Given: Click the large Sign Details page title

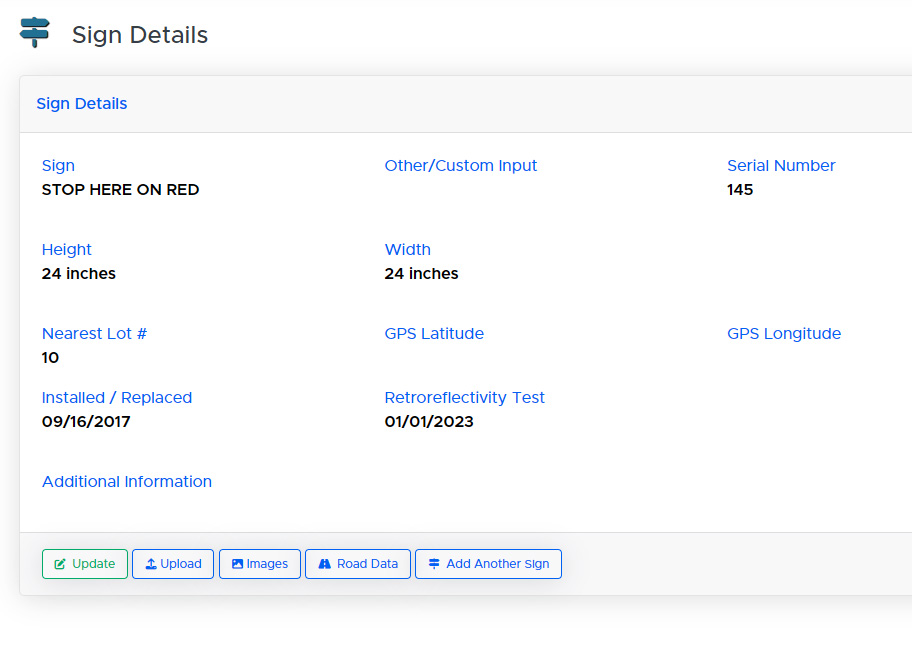Looking at the screenshot, I should [x=140, y=35].
